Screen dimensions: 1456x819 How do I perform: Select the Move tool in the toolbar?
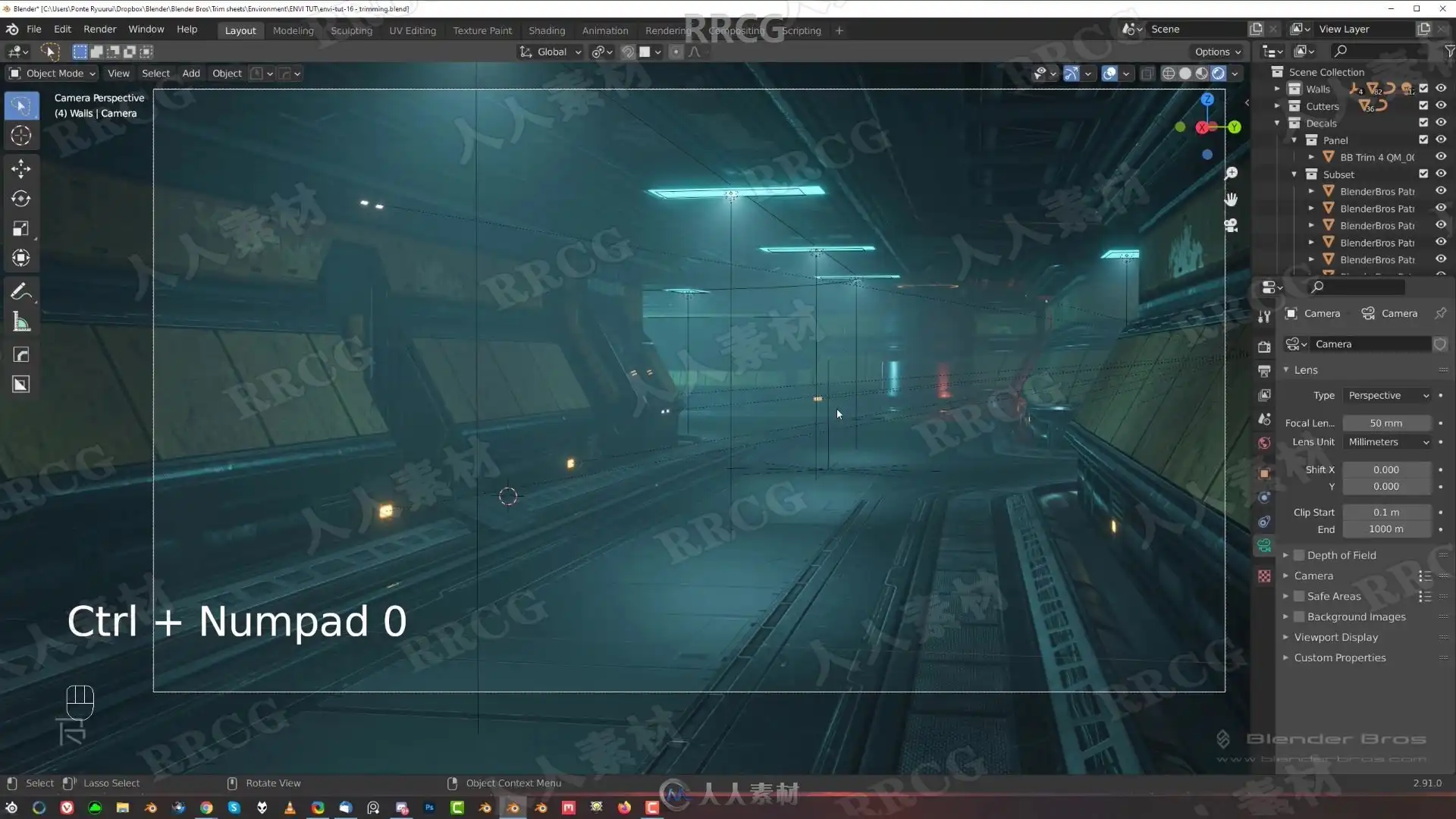[x=20, y=168]
